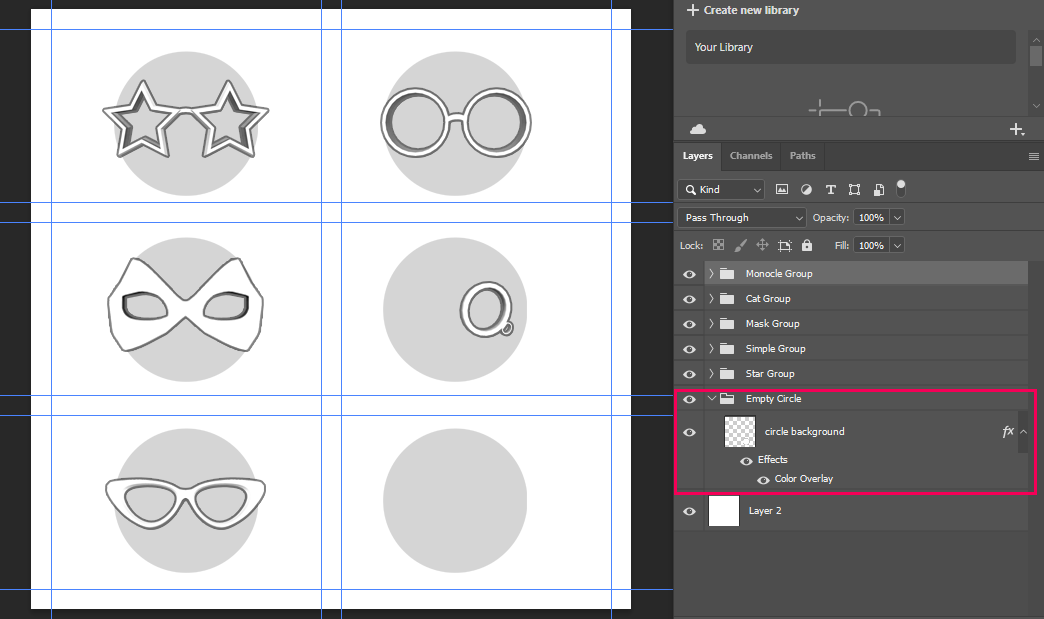Filter for shape layers icon

[x=854, y=189]
